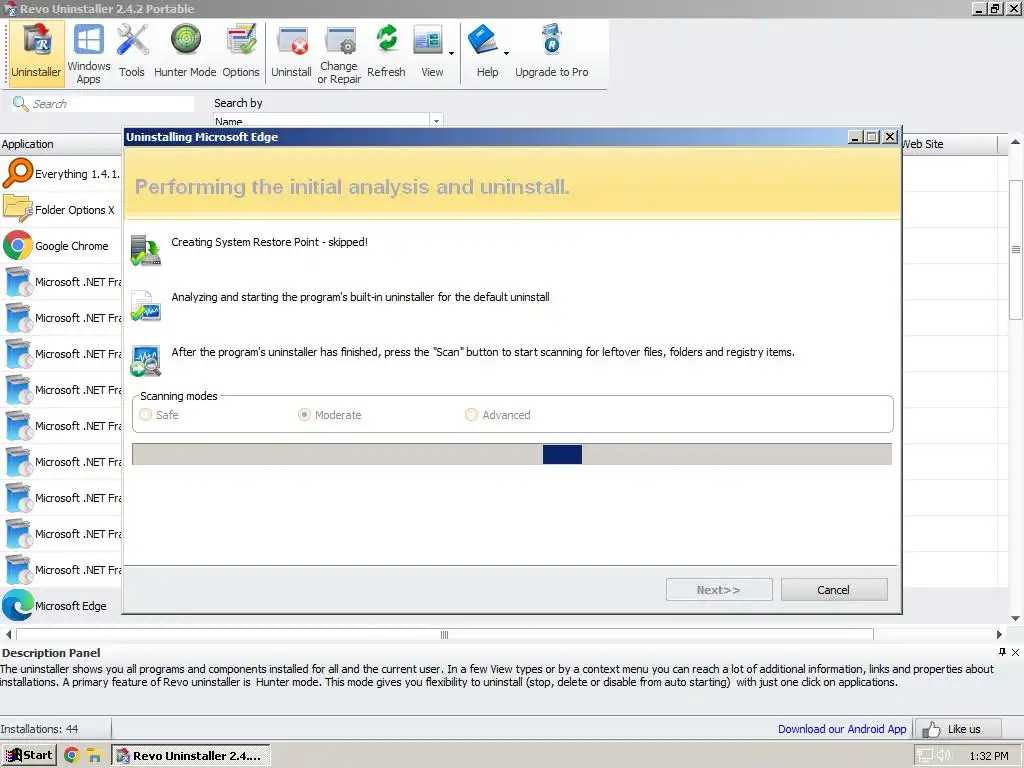Click the system restore point icon
This screenshot has height=768, width=1024.
pos(146,251)
